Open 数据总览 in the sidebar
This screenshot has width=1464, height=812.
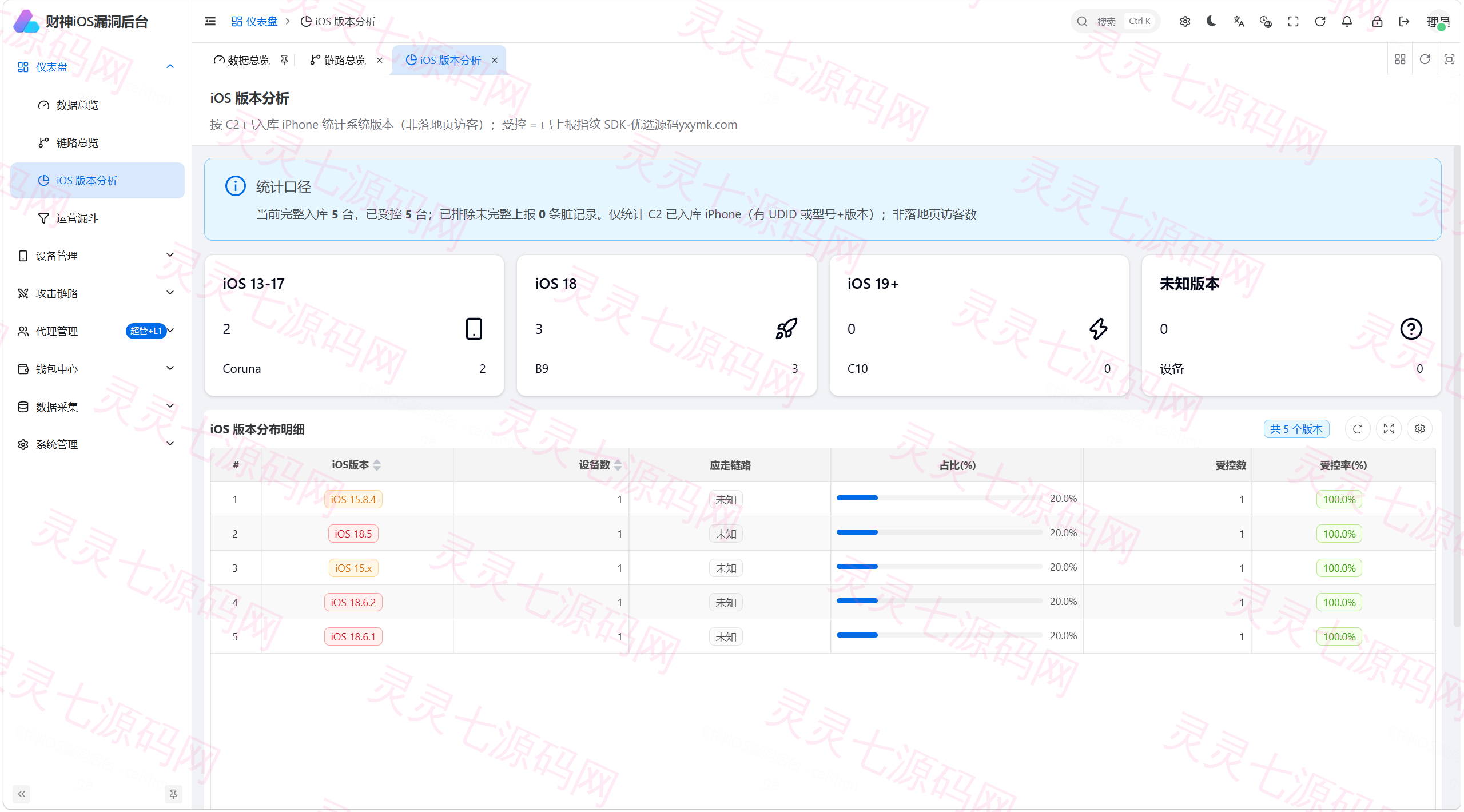[97, 105]
